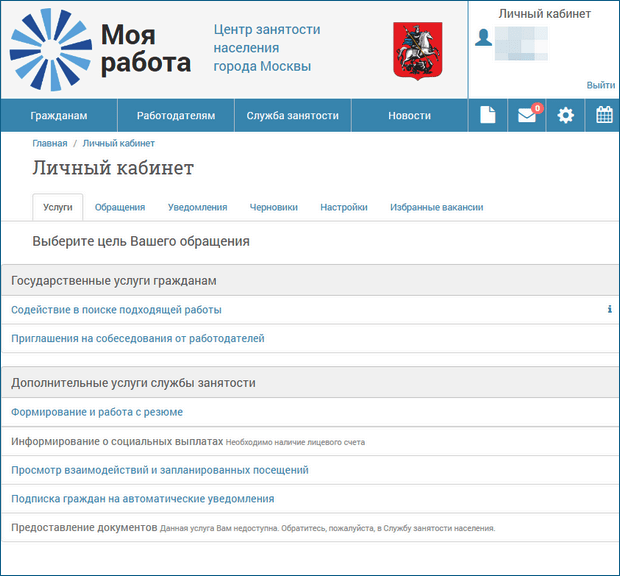Open Приглашения на собеседования от работодателей
The width and height of the screenshot is (620, 576).
click(x=138, y=338)
